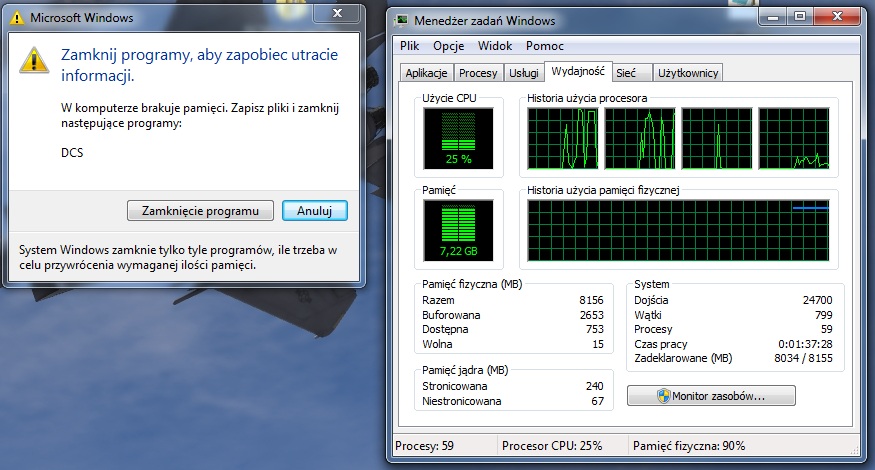Screen dimensions: 875x470
Task: Click the first CPU core history graph
Action: (562, 138)
